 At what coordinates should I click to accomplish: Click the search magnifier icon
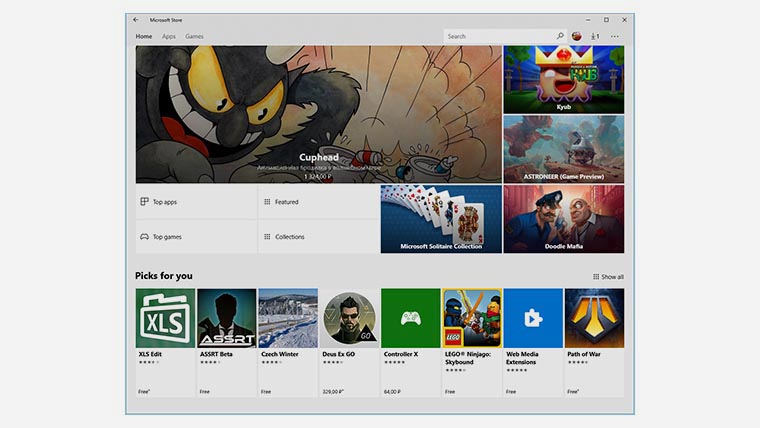click(560, 36)
